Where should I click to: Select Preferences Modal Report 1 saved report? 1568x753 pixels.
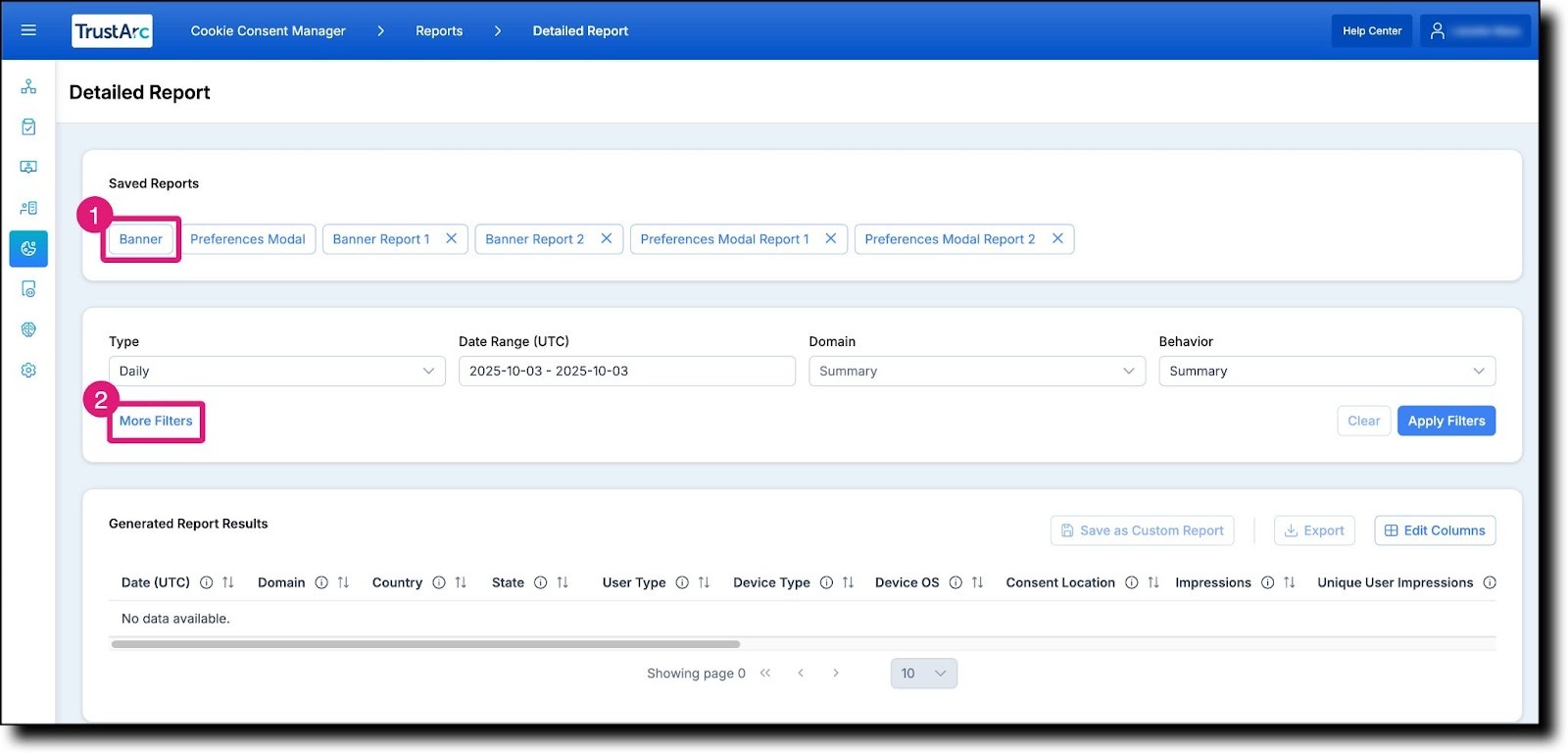click(725, 238)
